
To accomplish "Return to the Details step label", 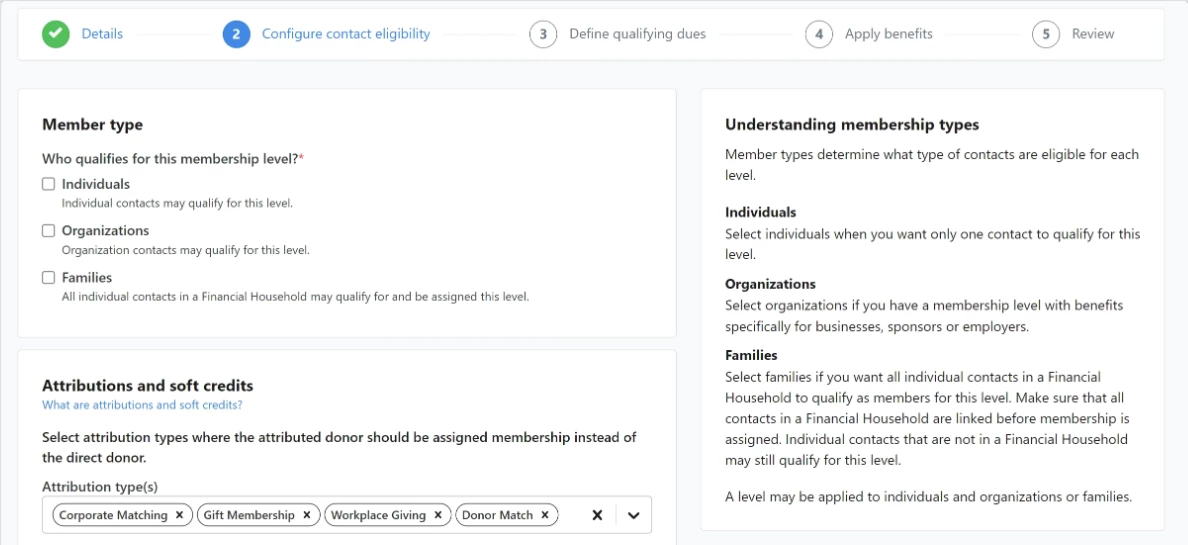I will (x=102, y=34).
